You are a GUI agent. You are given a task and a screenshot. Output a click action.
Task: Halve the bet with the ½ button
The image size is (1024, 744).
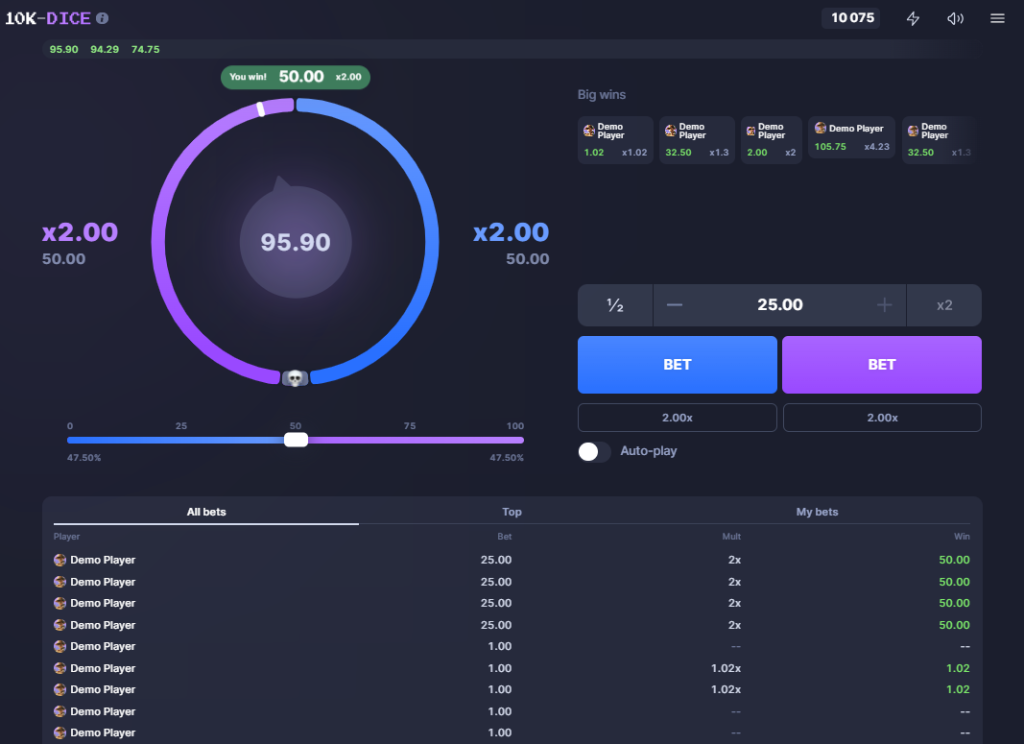tap(615, 305)
